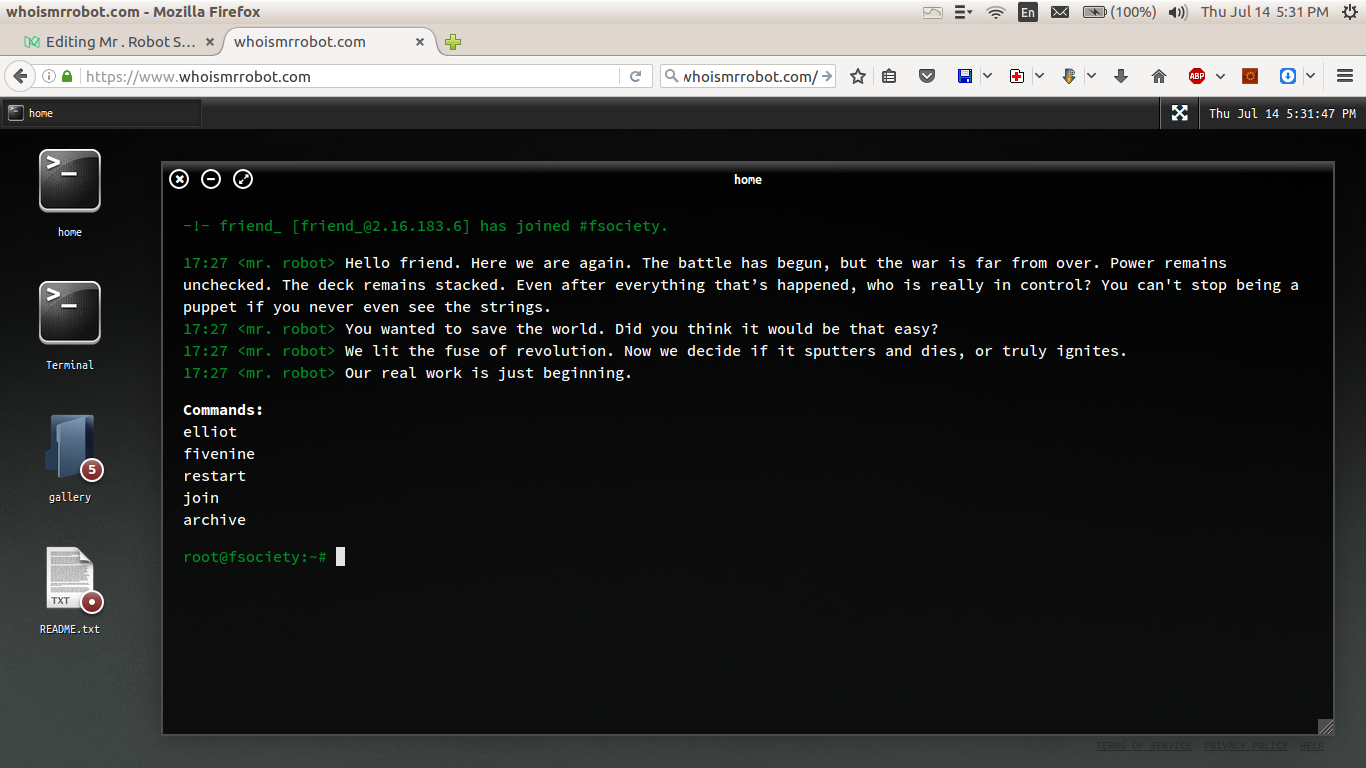1366x768 pixels.
Task: Go to the Firefox home page
Action: click(1159, 76)
